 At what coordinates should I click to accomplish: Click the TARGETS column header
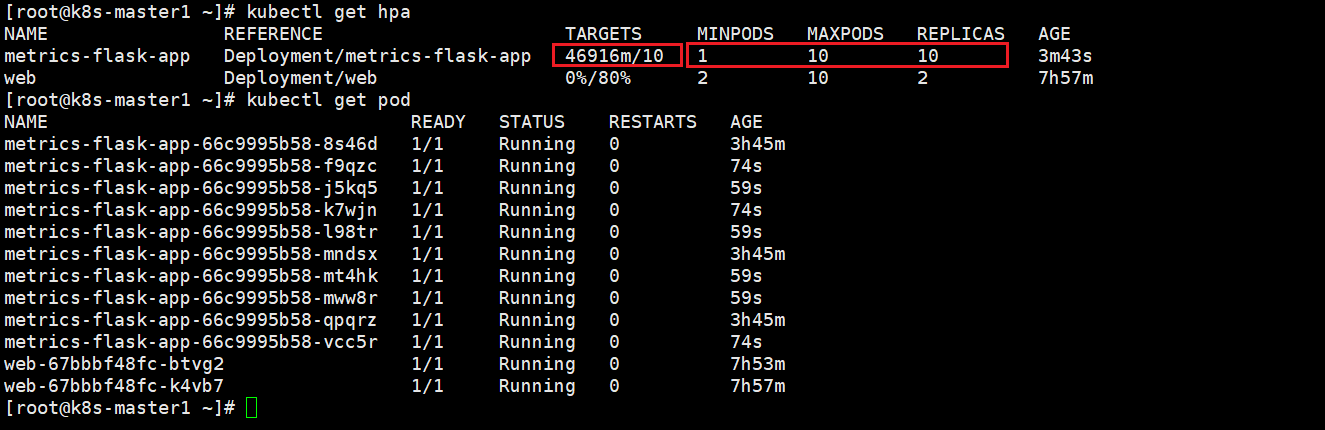pyautogui.click(x=603, y=34)
